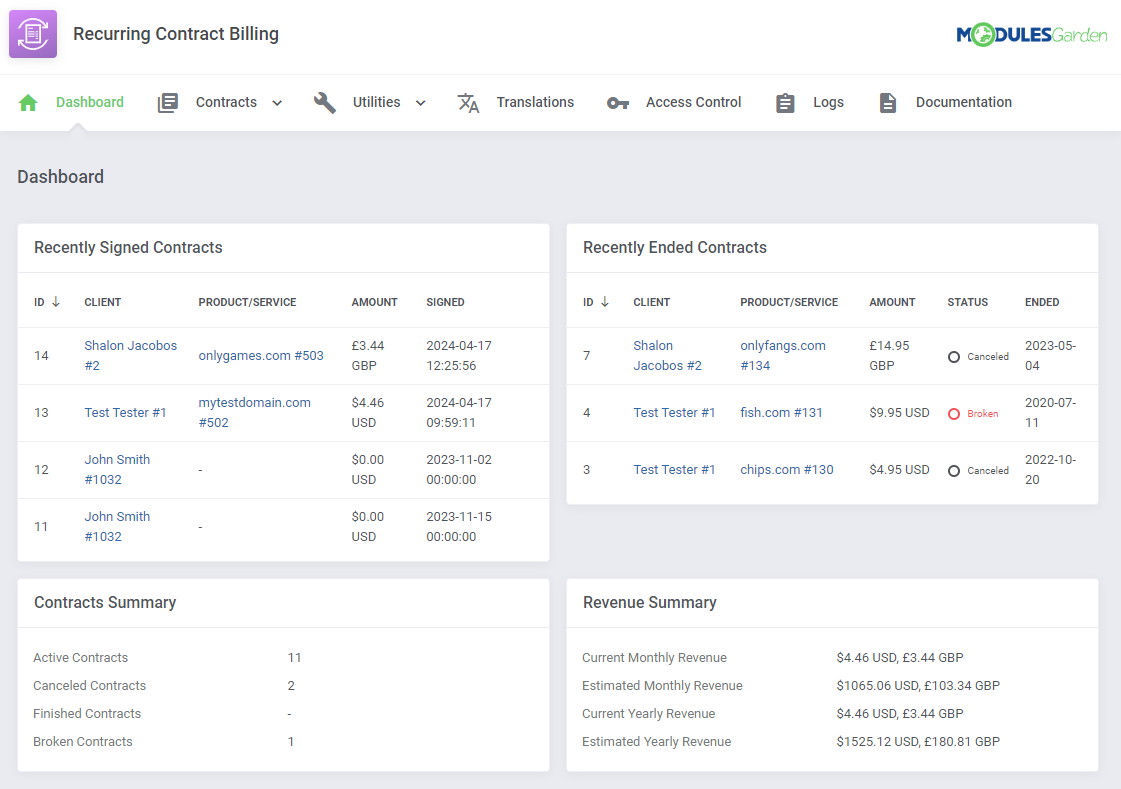Click the Translations language icon
This screenshot has height=789, width=1121.
click(468, 103)
